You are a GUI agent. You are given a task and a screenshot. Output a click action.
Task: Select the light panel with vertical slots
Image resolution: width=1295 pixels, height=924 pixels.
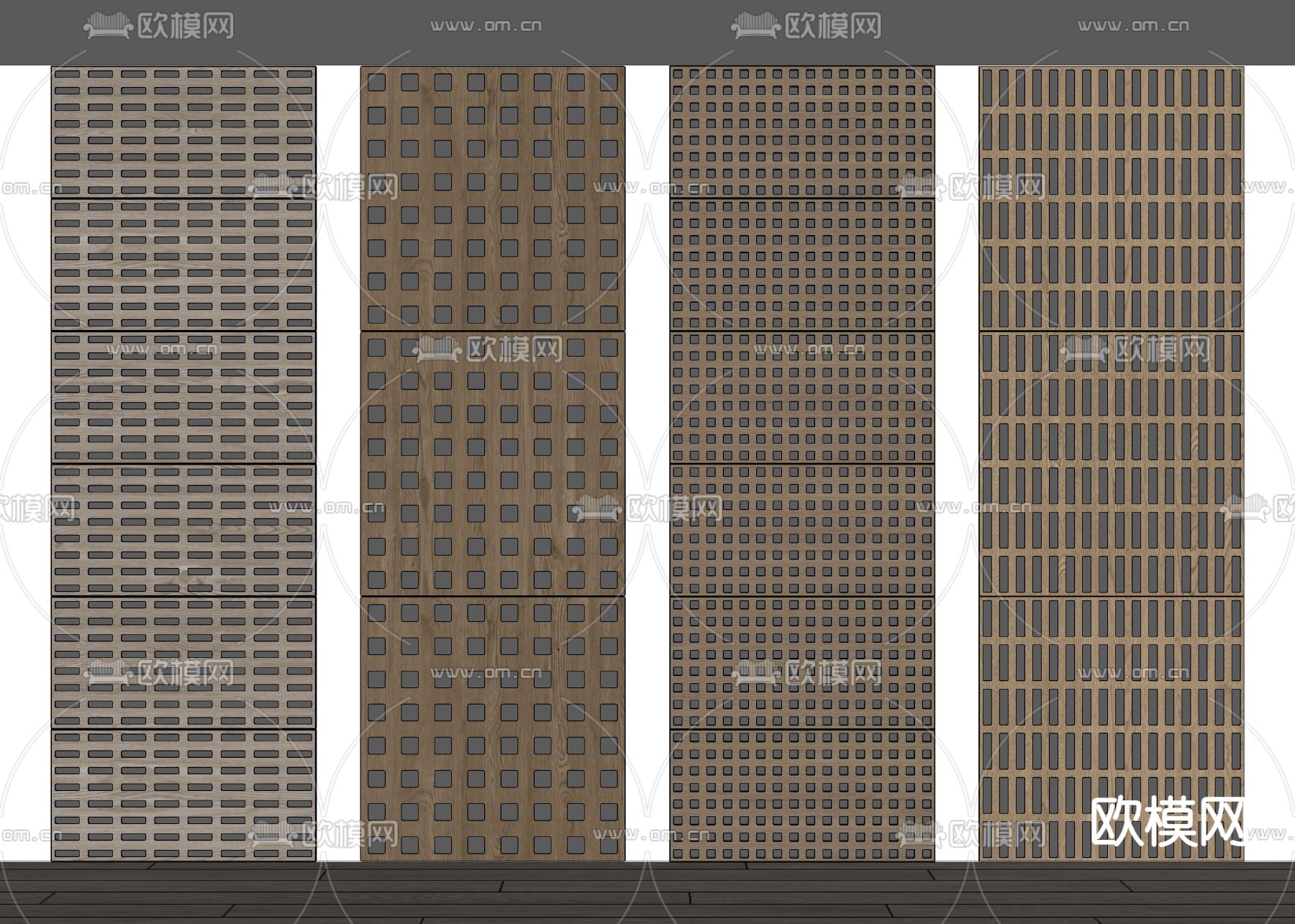pos(1112,464)
